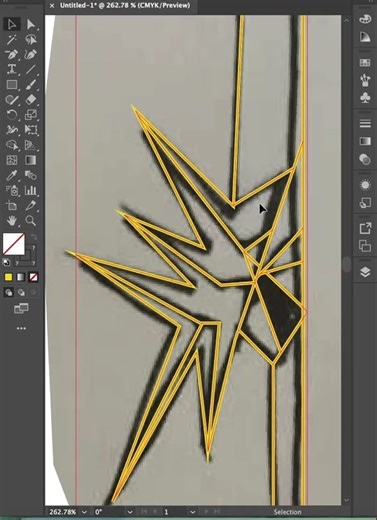Pick the Symbol Sprayer tool
Image resolution: width=377 pixels, height=520 pixels.
(x=12, y=190)
